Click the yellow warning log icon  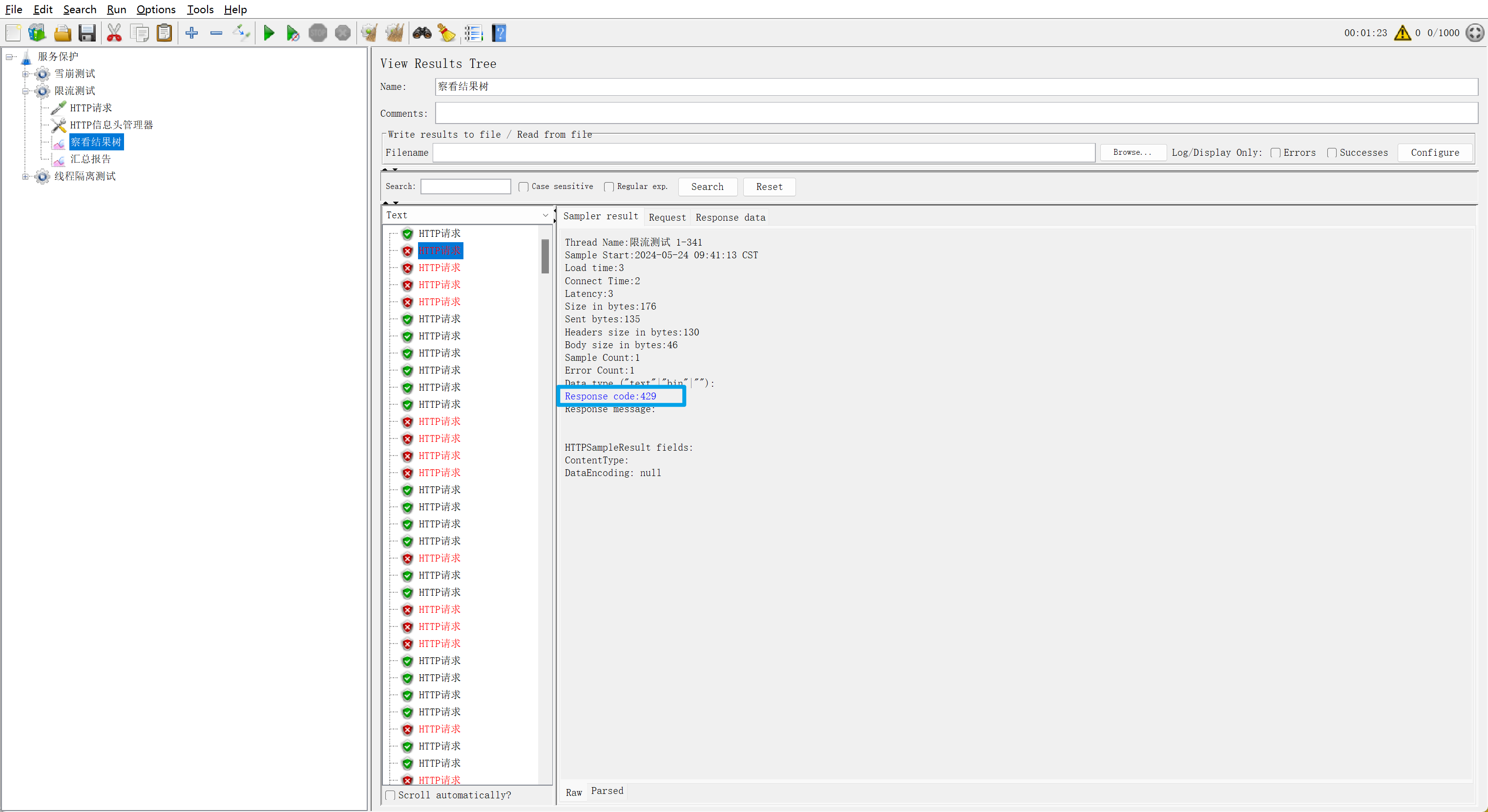pyautogui.click(x=1402, y=33)
